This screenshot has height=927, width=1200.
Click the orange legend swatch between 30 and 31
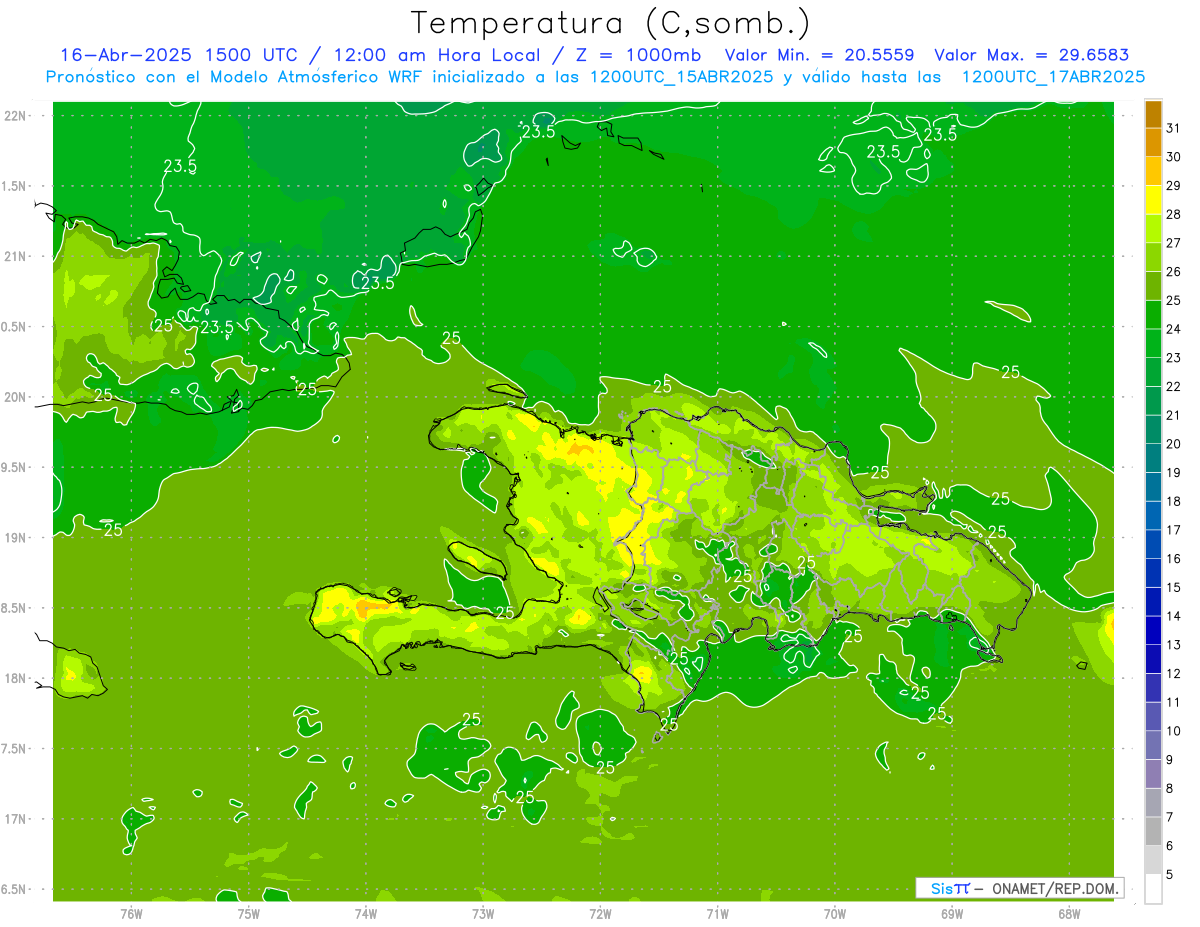point(1153,143)
